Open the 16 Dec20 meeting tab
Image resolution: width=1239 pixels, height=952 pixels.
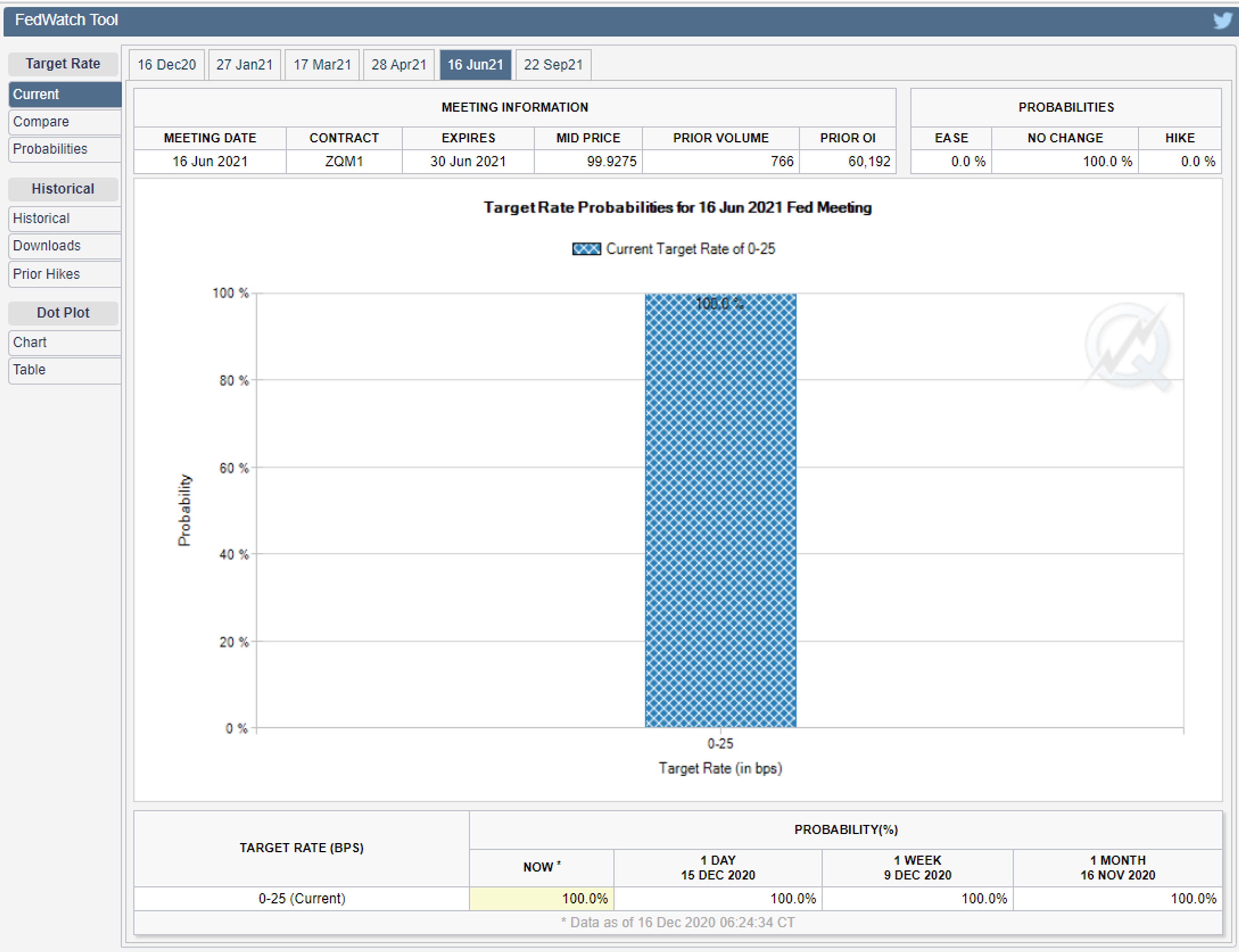point(166,65)
